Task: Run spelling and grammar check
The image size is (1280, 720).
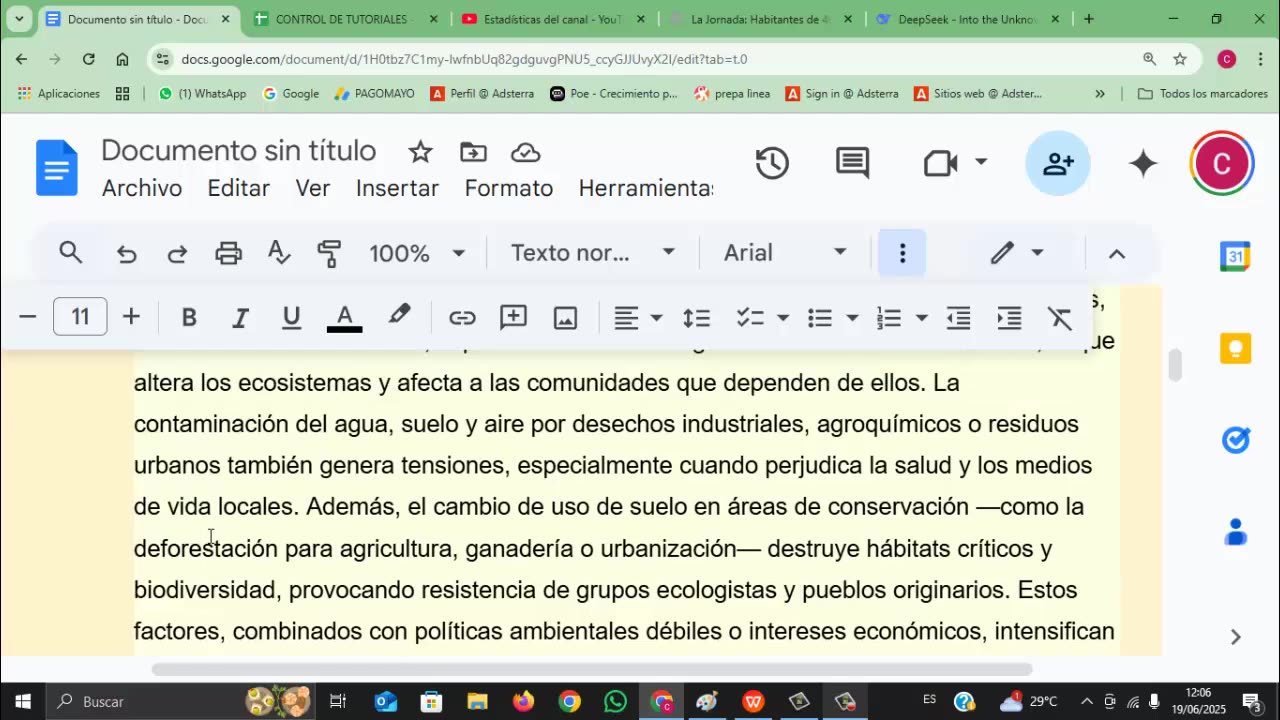Action: pos(279,253)
